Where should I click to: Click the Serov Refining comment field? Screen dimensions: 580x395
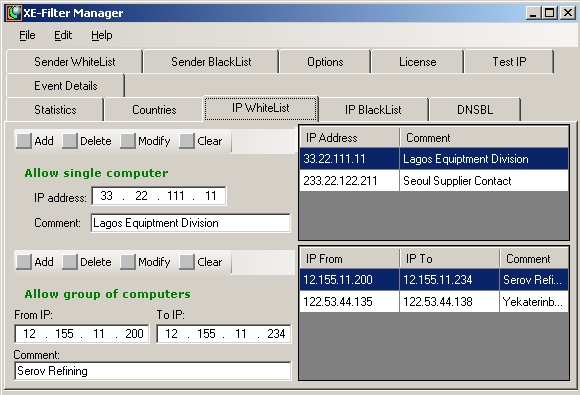pyautogui.click(x=153, y=371)
